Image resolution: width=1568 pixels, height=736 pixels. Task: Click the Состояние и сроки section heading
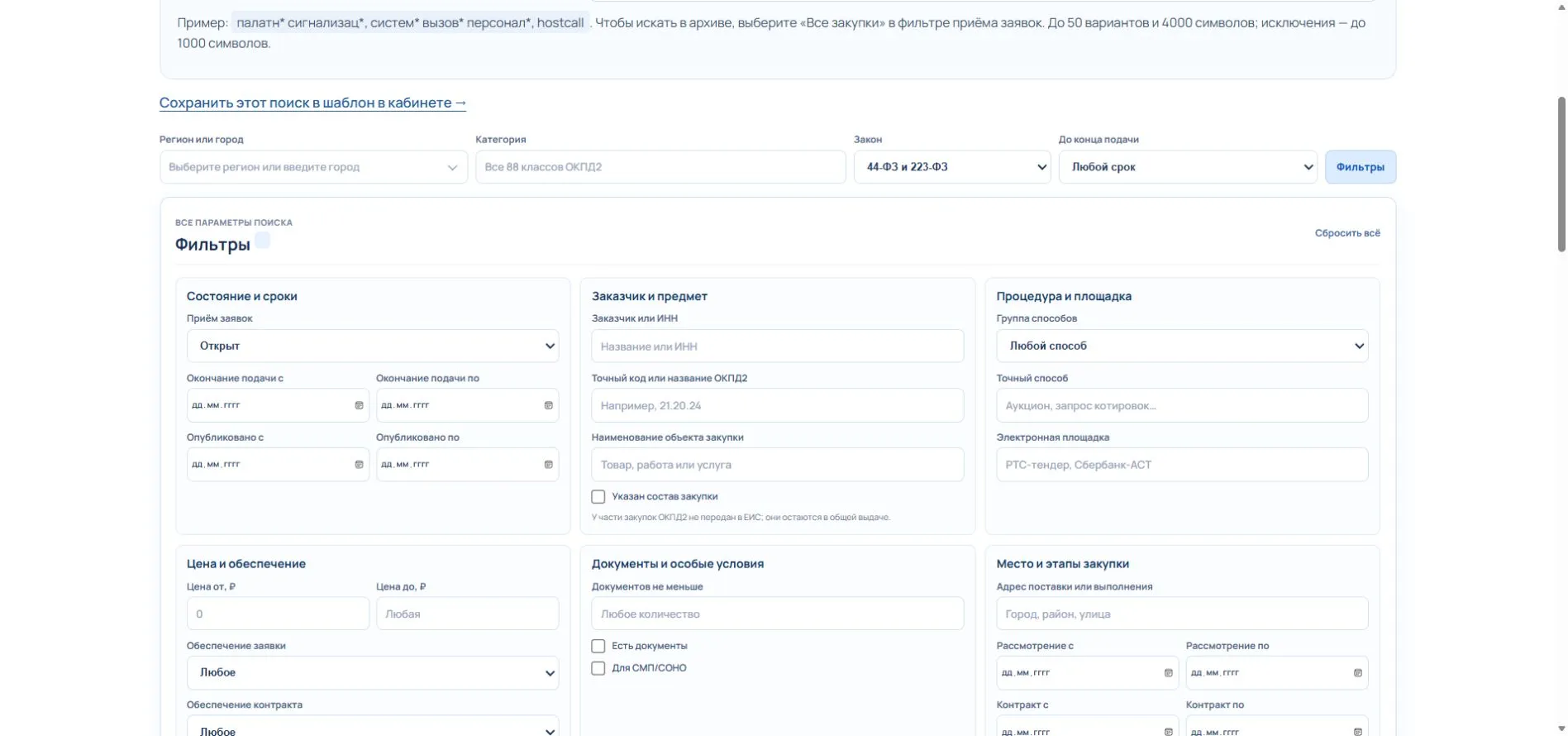tap(242, 296)
